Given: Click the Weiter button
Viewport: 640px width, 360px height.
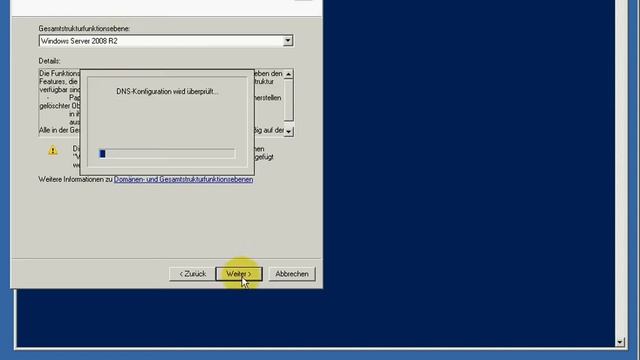Looking at the screenshot, I should 239,274.
